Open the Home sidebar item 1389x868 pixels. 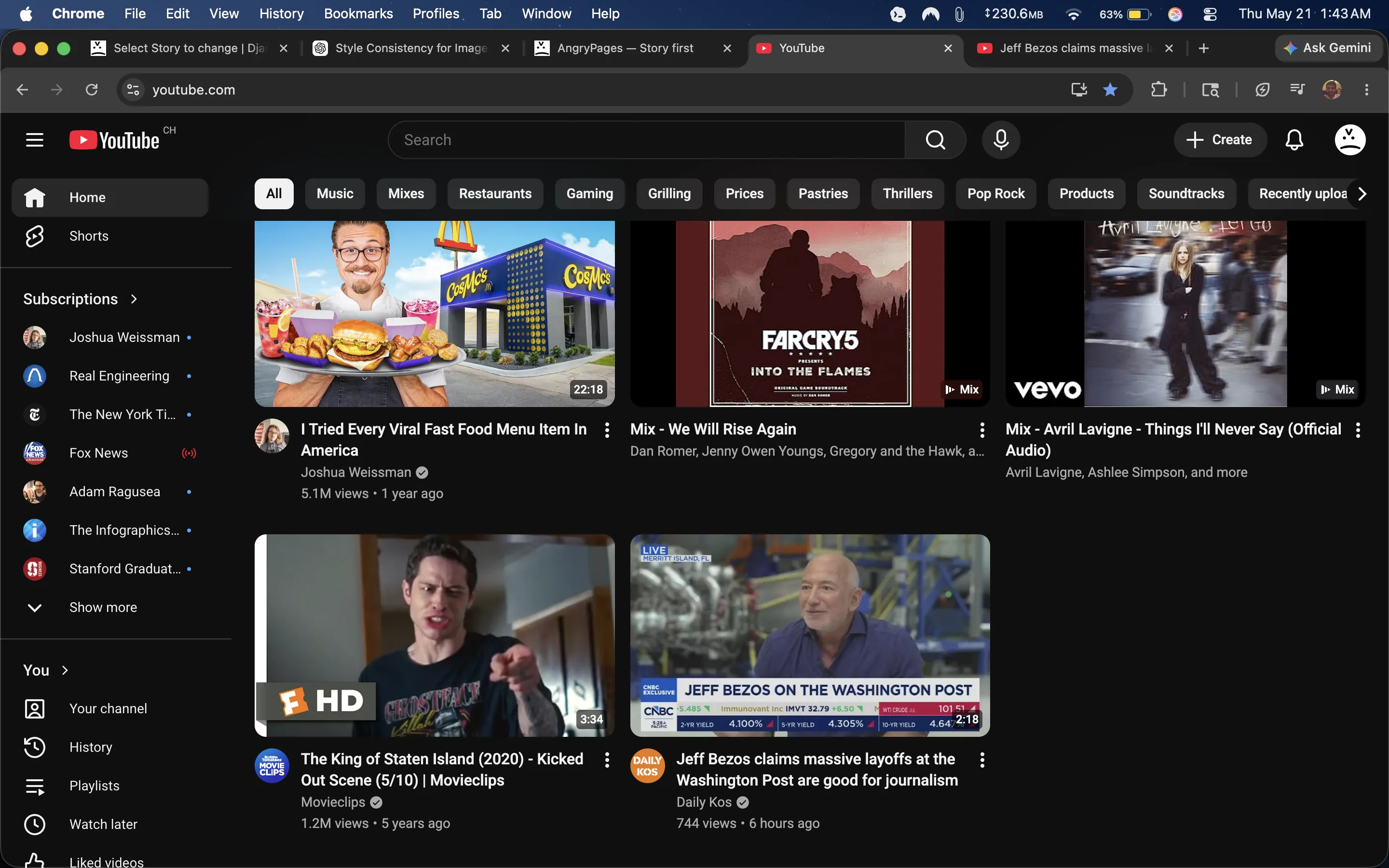pyautogui.click(x=109, y=198)
